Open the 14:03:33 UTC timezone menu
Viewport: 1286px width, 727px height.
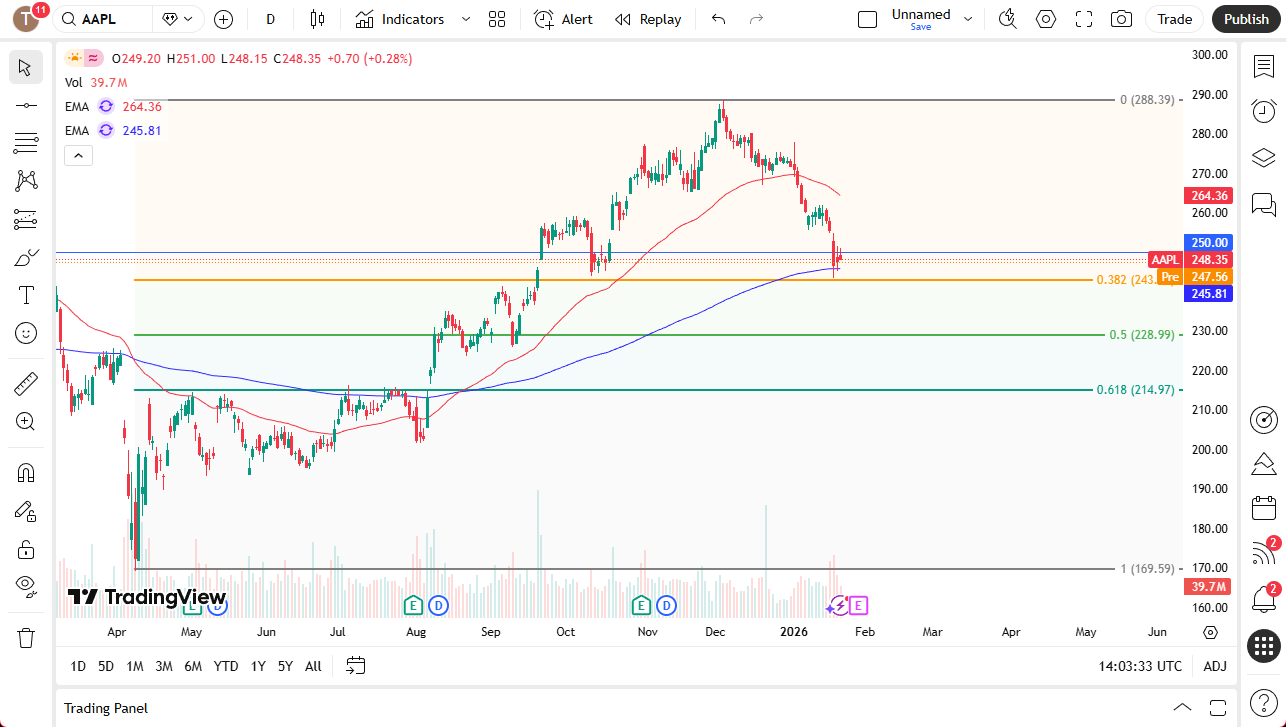tap(1140, 666)
